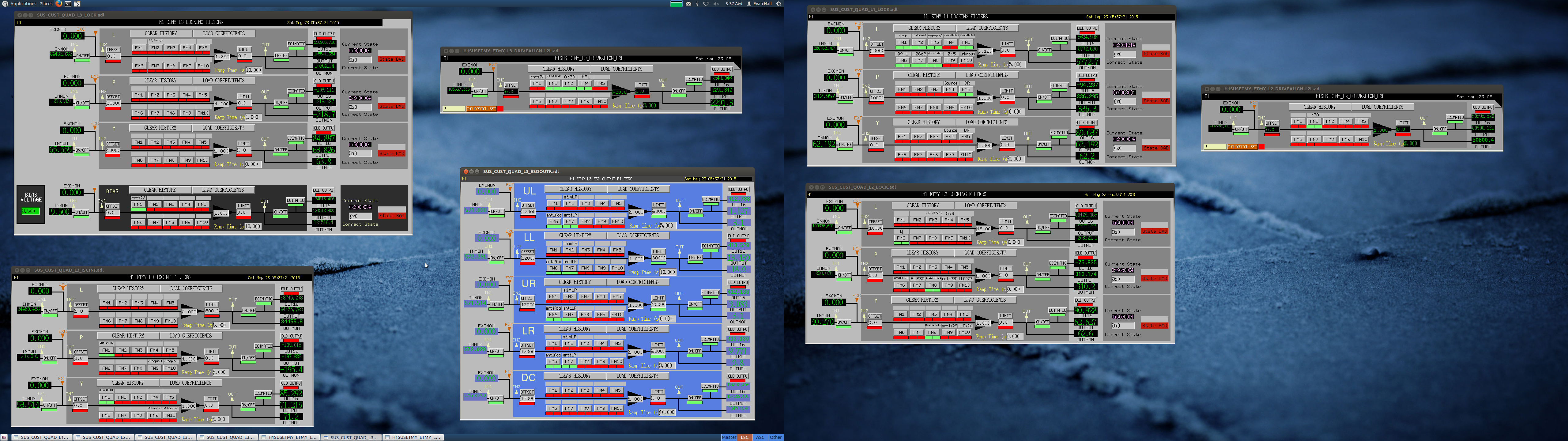Edit gain -50 field in L3 DRIVEALIGN window
1568x441 pixels.
coord(620,92)
